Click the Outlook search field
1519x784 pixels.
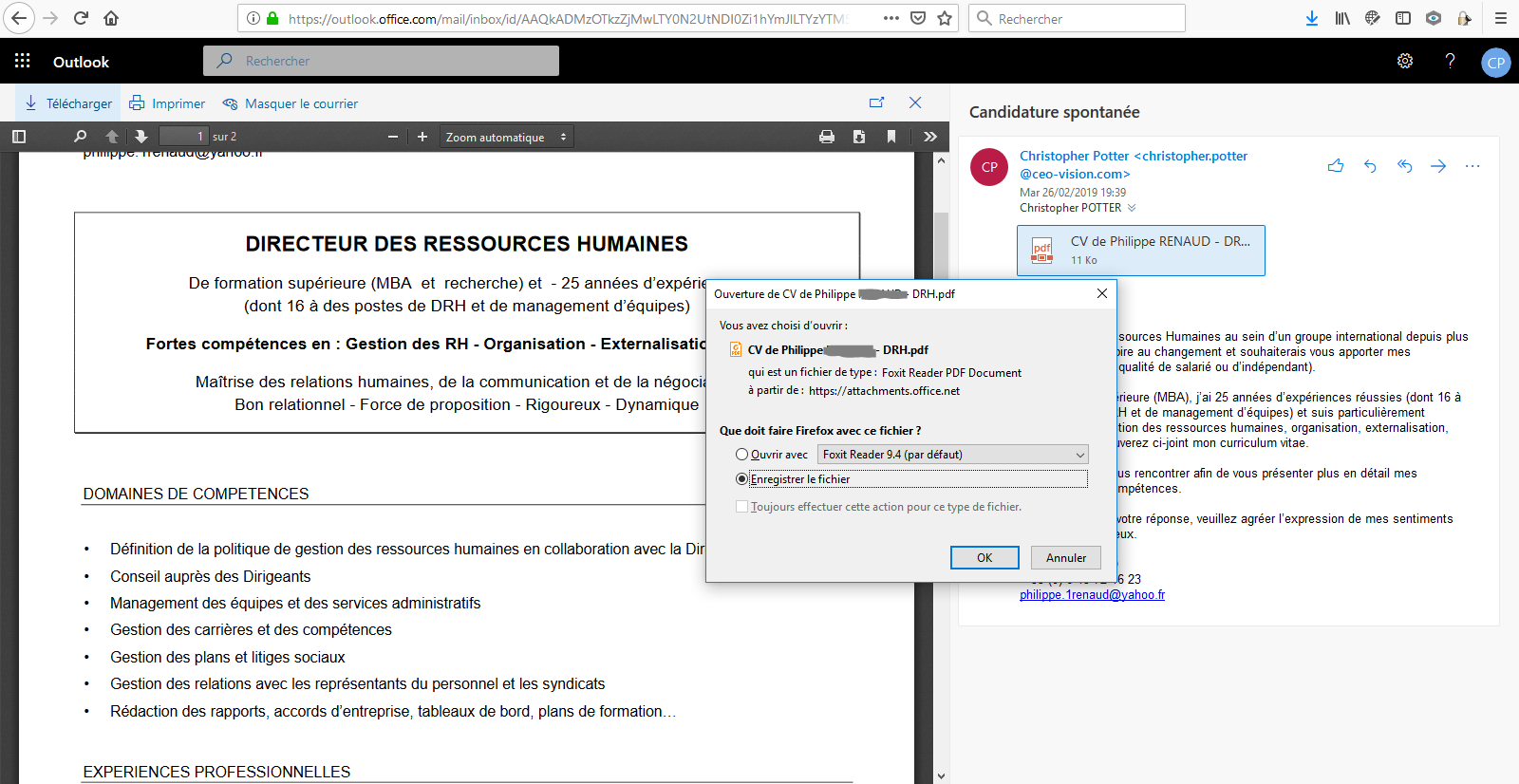(381, 61)
